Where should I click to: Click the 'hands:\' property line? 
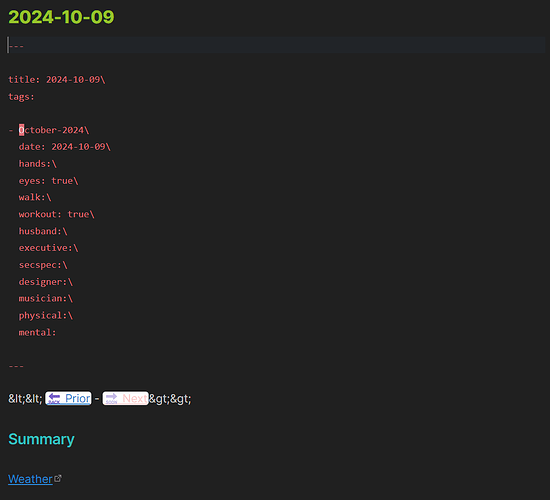38,164
